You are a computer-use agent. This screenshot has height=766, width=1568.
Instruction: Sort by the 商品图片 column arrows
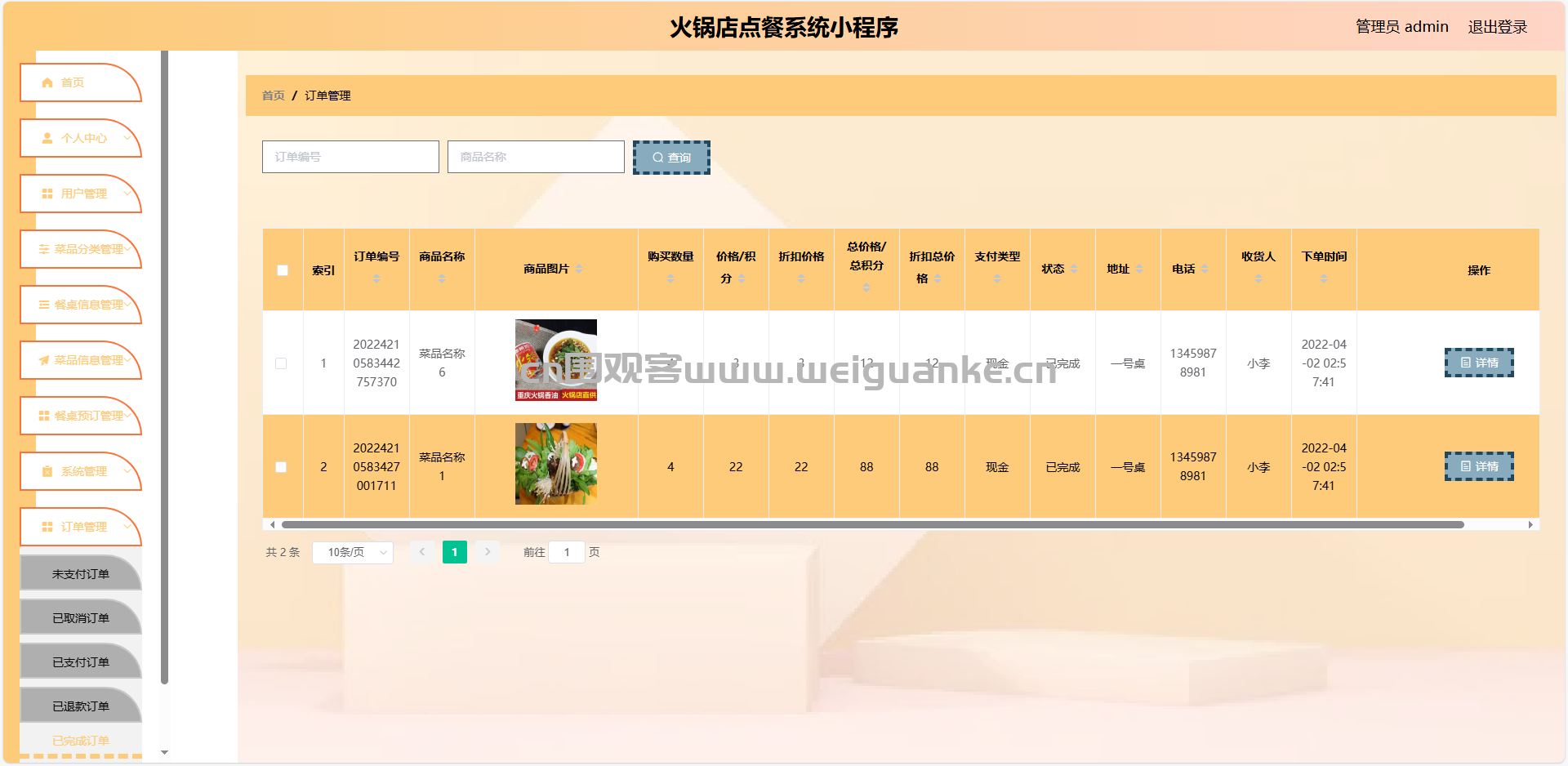pos(579,269)
